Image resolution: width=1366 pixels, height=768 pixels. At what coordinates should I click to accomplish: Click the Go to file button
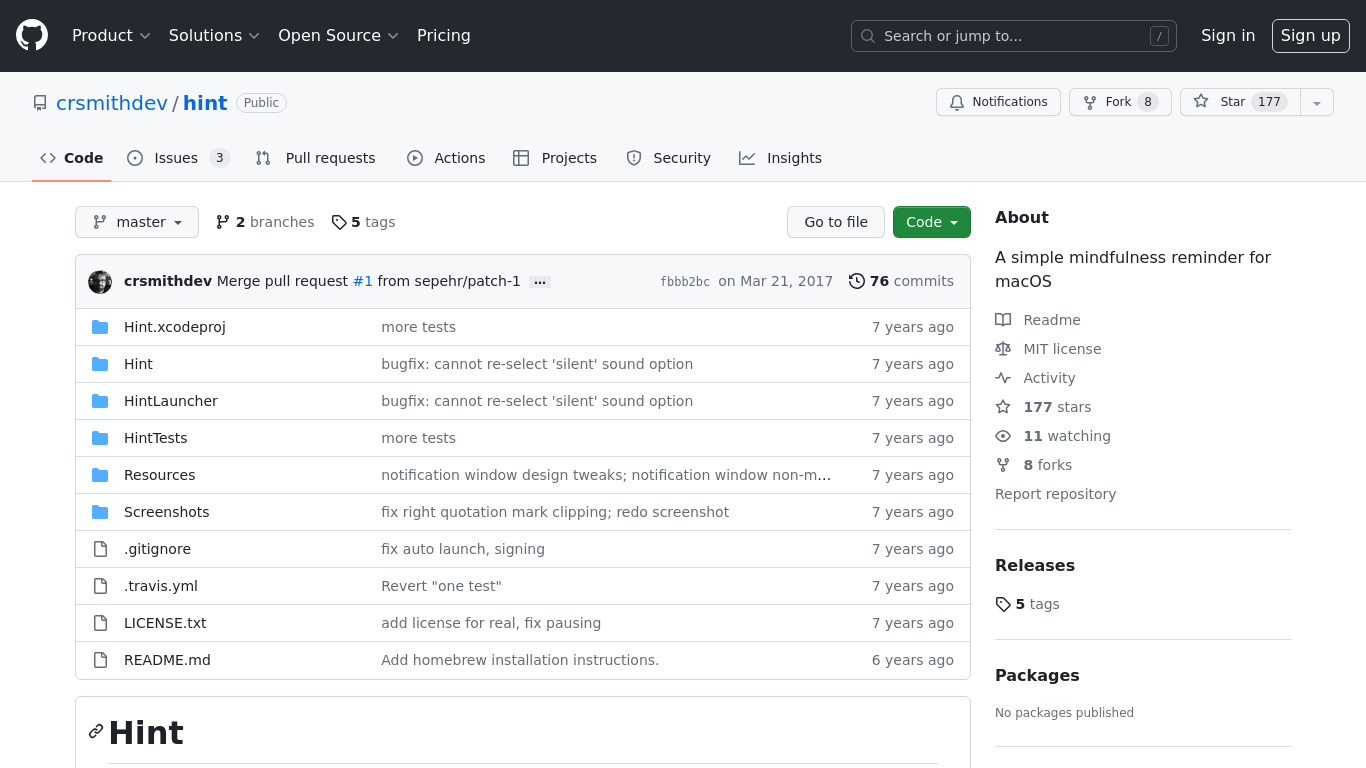pyautogui.click(x=836, y=222)
